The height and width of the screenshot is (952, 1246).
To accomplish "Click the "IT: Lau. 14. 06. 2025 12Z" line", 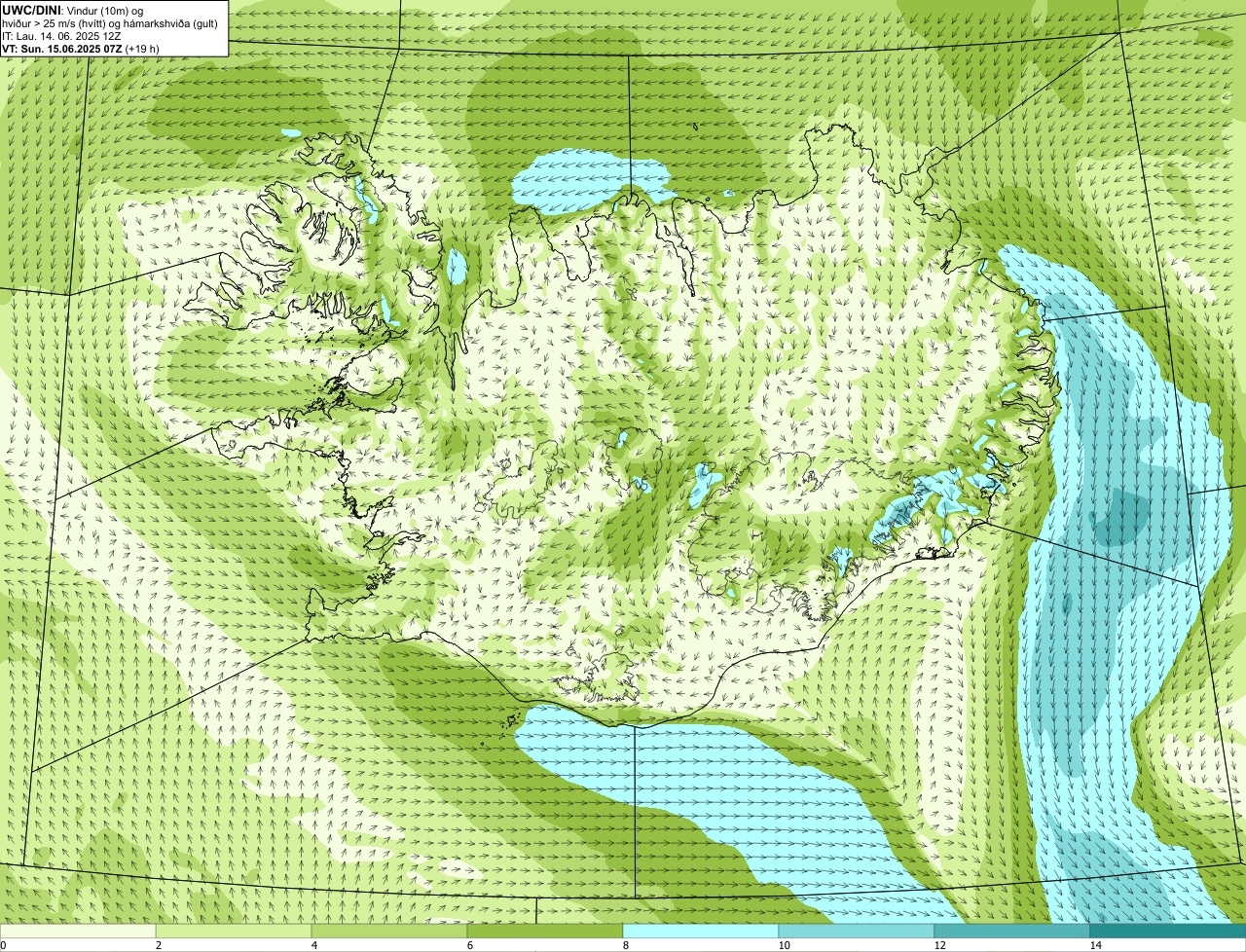I will 61,35.
